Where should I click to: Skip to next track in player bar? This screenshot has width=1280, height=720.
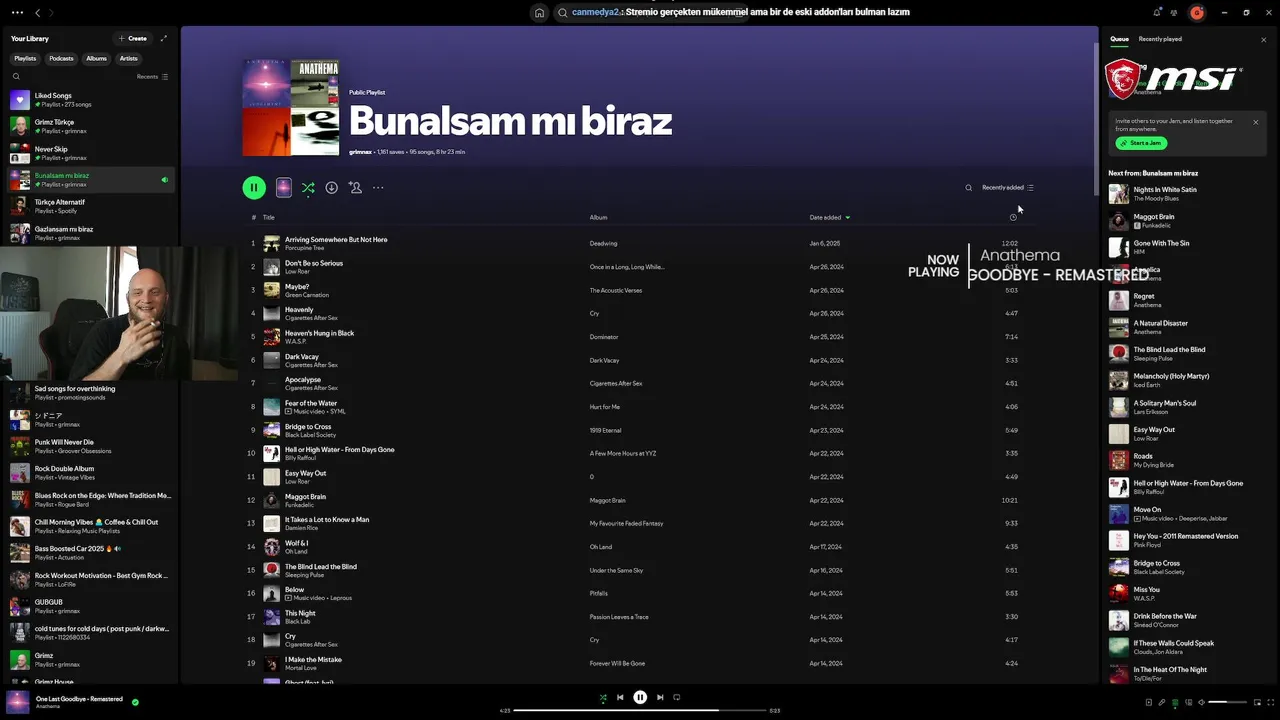[x=660, y=697]
